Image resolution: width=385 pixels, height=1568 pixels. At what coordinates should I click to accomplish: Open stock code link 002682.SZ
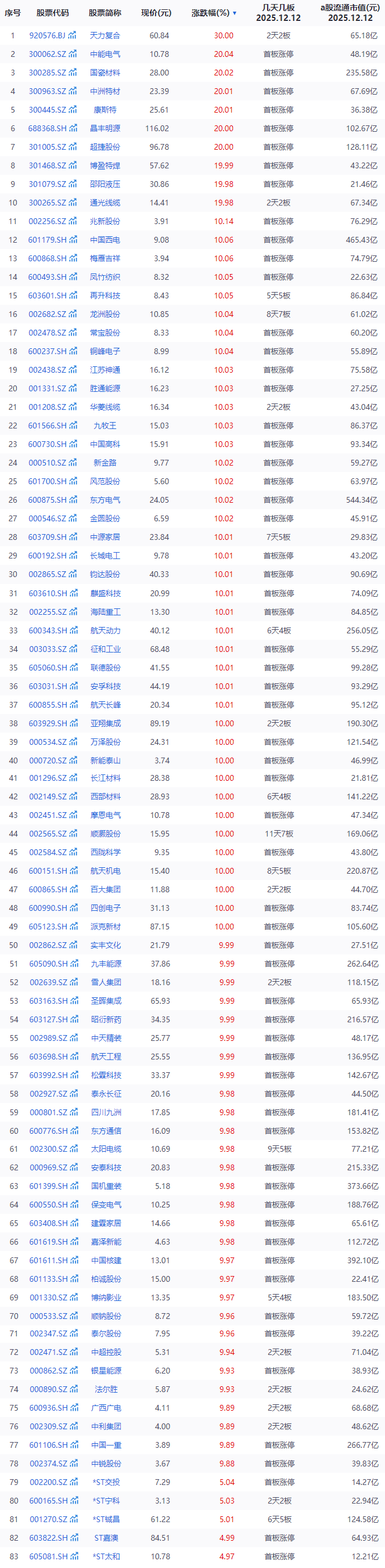coord(48,314)
